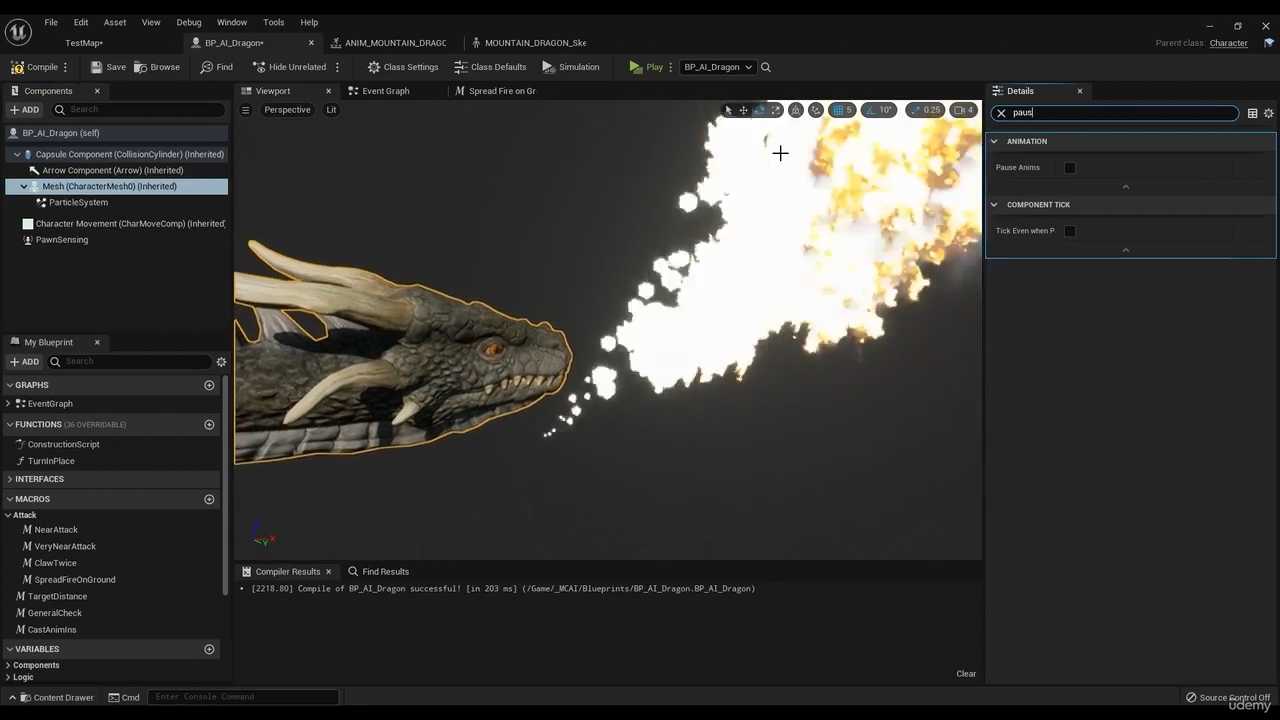Open the Window menu
The image size is (1280, 720).
tap(231, 22)
